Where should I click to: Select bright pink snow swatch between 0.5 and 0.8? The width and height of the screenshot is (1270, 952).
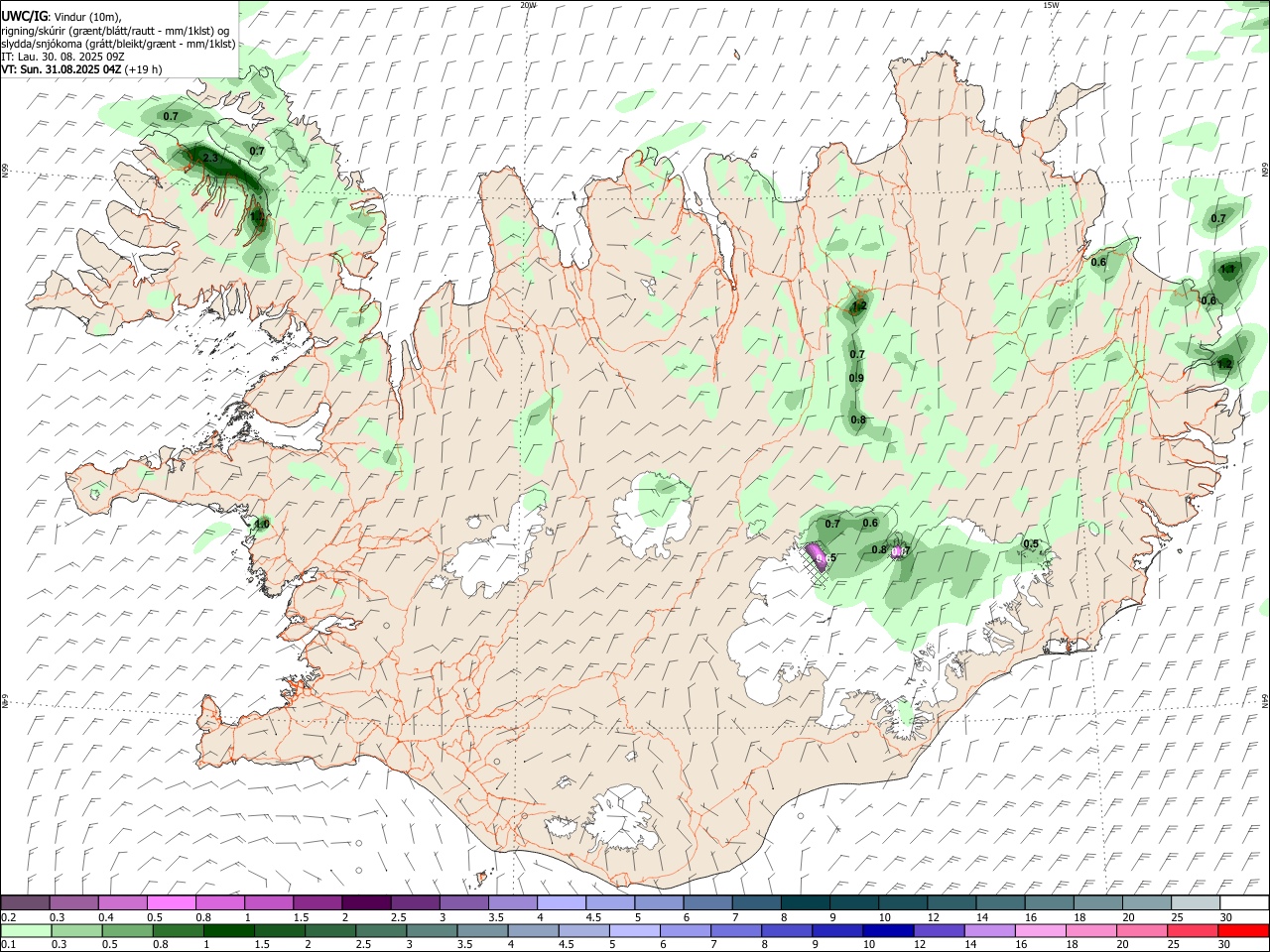point(171,903)
